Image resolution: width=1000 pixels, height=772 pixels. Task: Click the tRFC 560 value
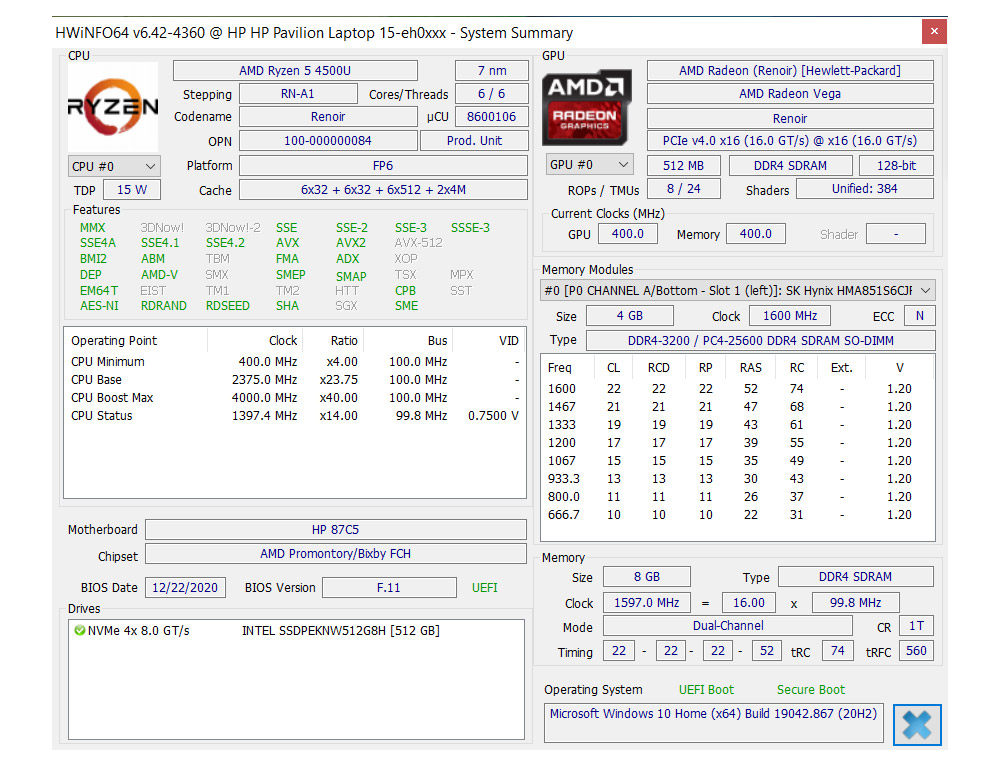click(916, 651)
